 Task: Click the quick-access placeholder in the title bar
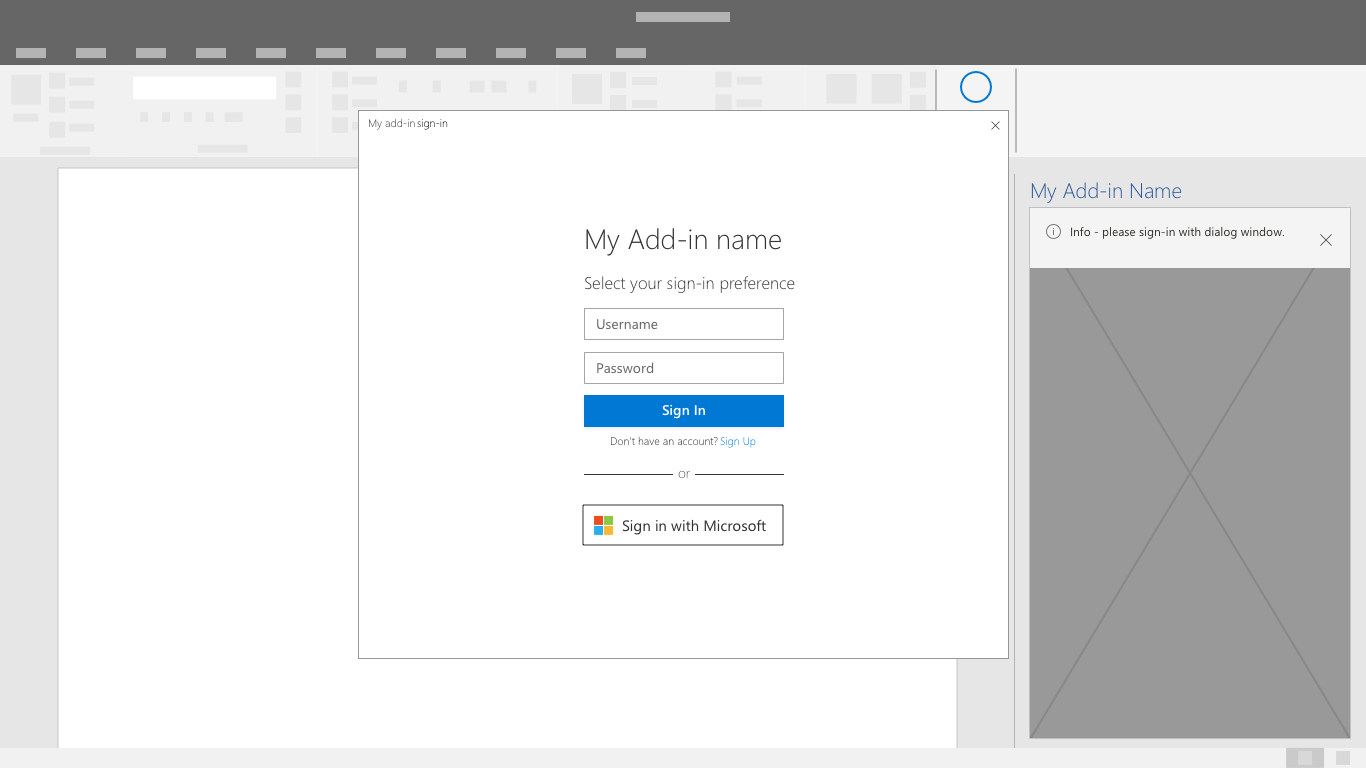[683, 16]
